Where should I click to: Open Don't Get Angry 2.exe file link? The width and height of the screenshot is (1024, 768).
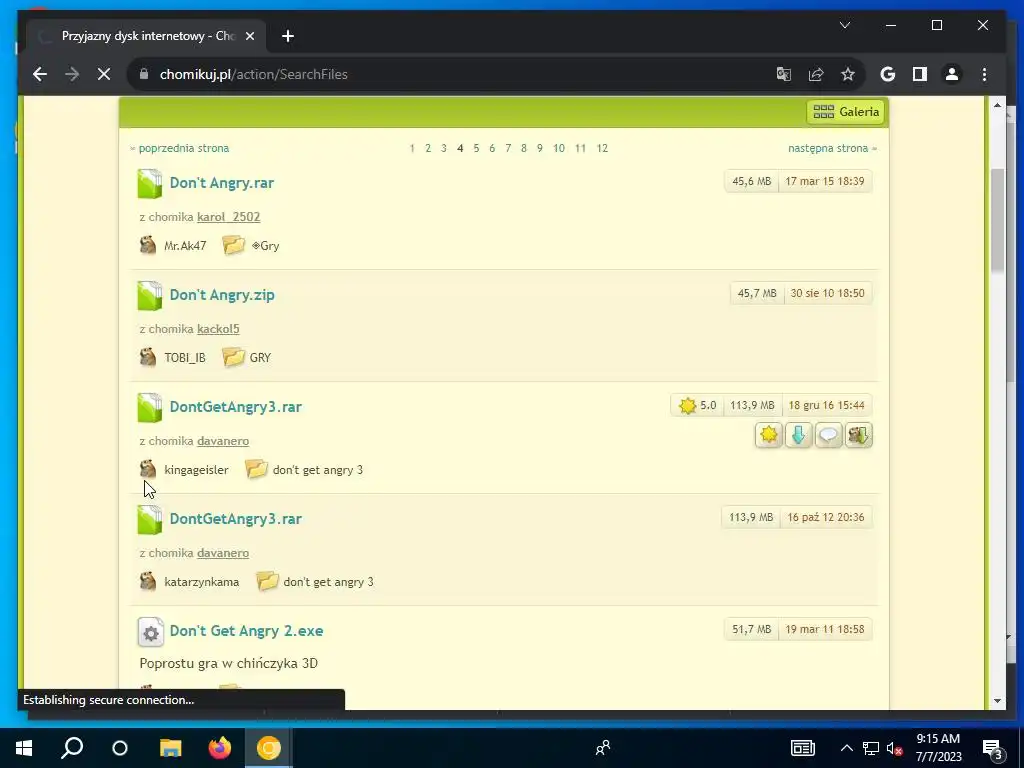point(246,631)
